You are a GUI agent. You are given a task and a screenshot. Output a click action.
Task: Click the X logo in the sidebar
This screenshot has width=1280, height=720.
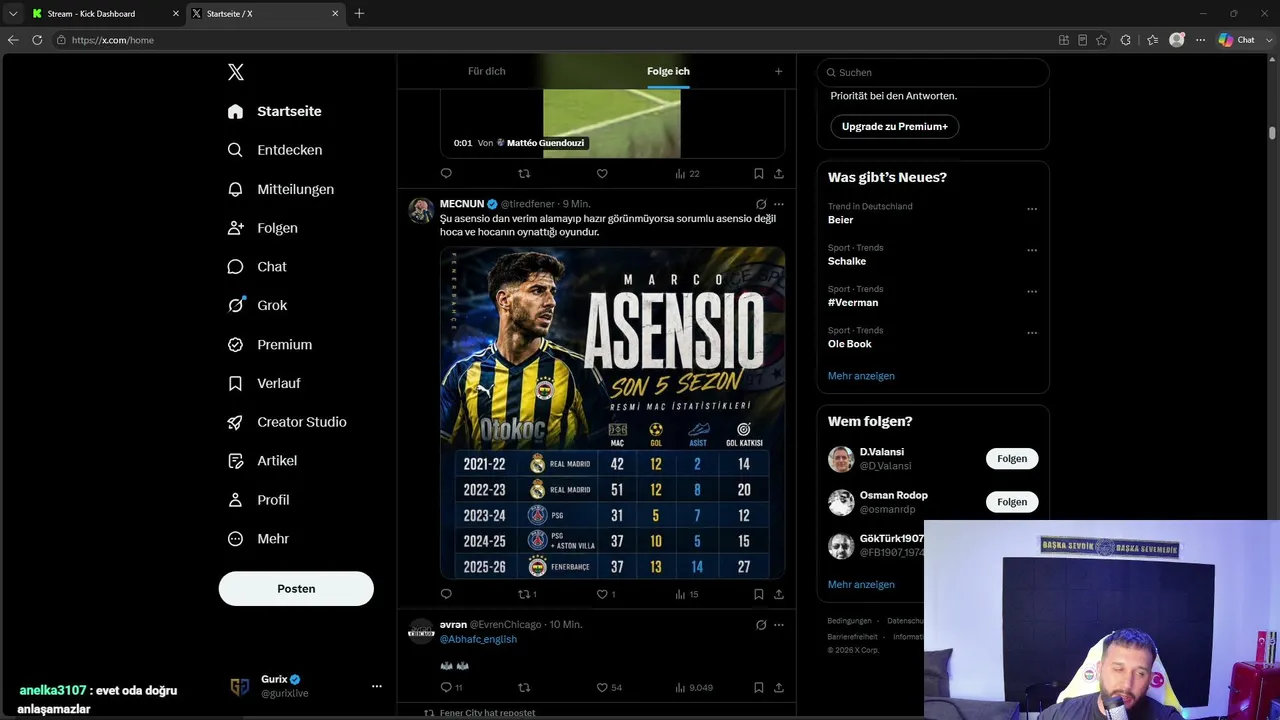tap(236, 72)
